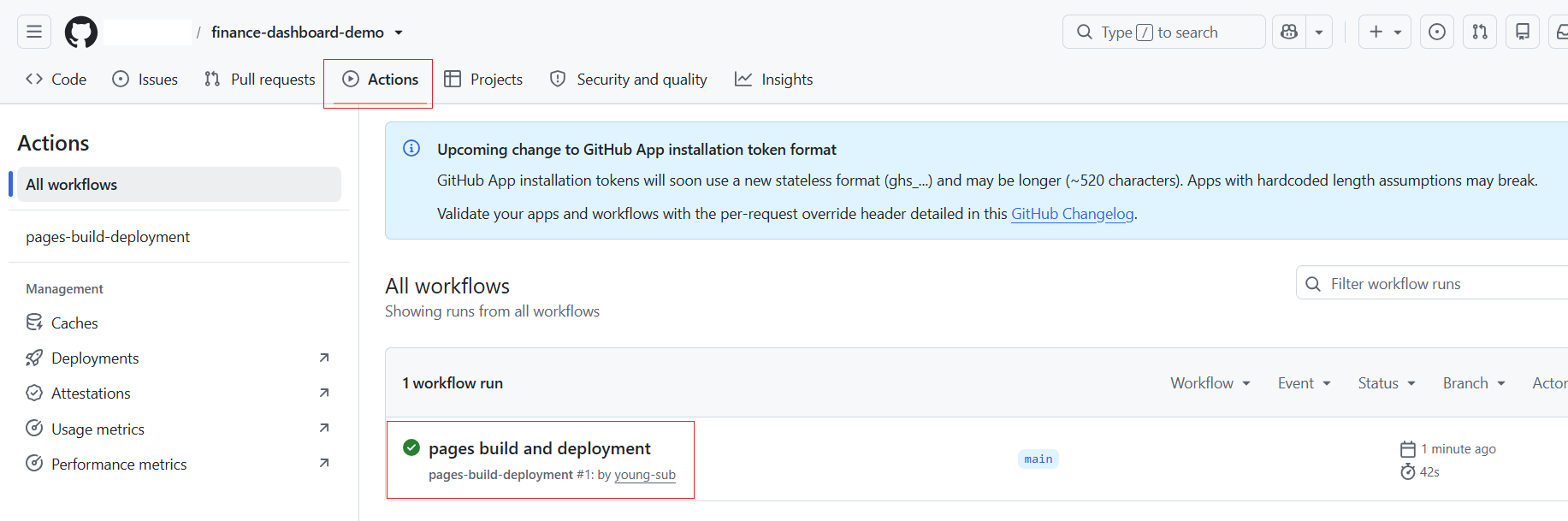Open the GitHub Changelog link
Viewport: 1568px width, 521px height.
pos(1072,214)
